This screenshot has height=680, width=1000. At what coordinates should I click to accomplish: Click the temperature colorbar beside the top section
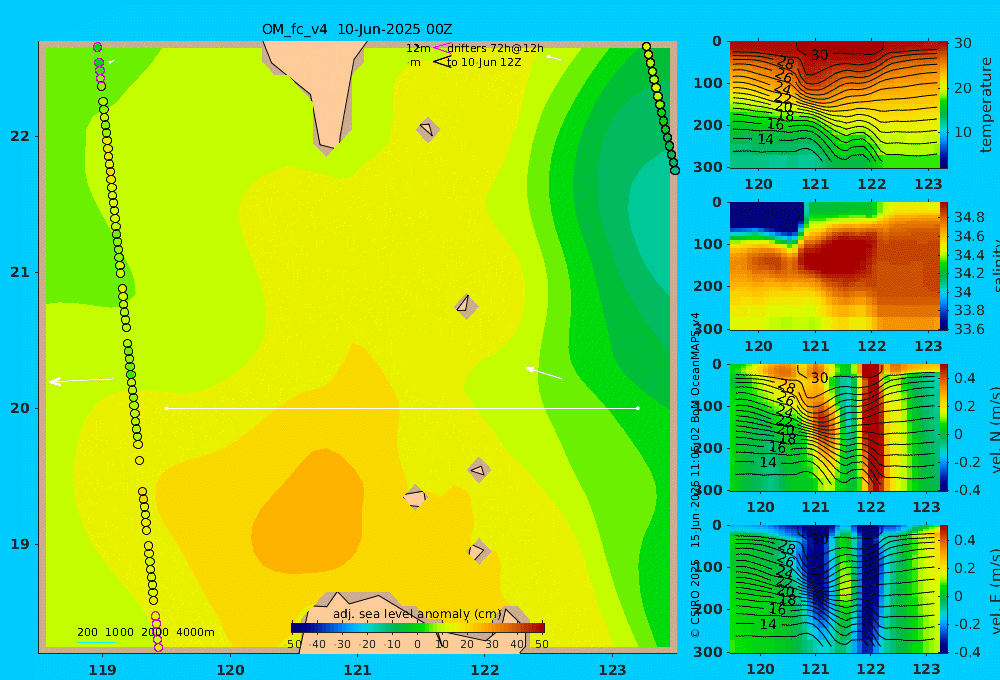coord(944,105)
